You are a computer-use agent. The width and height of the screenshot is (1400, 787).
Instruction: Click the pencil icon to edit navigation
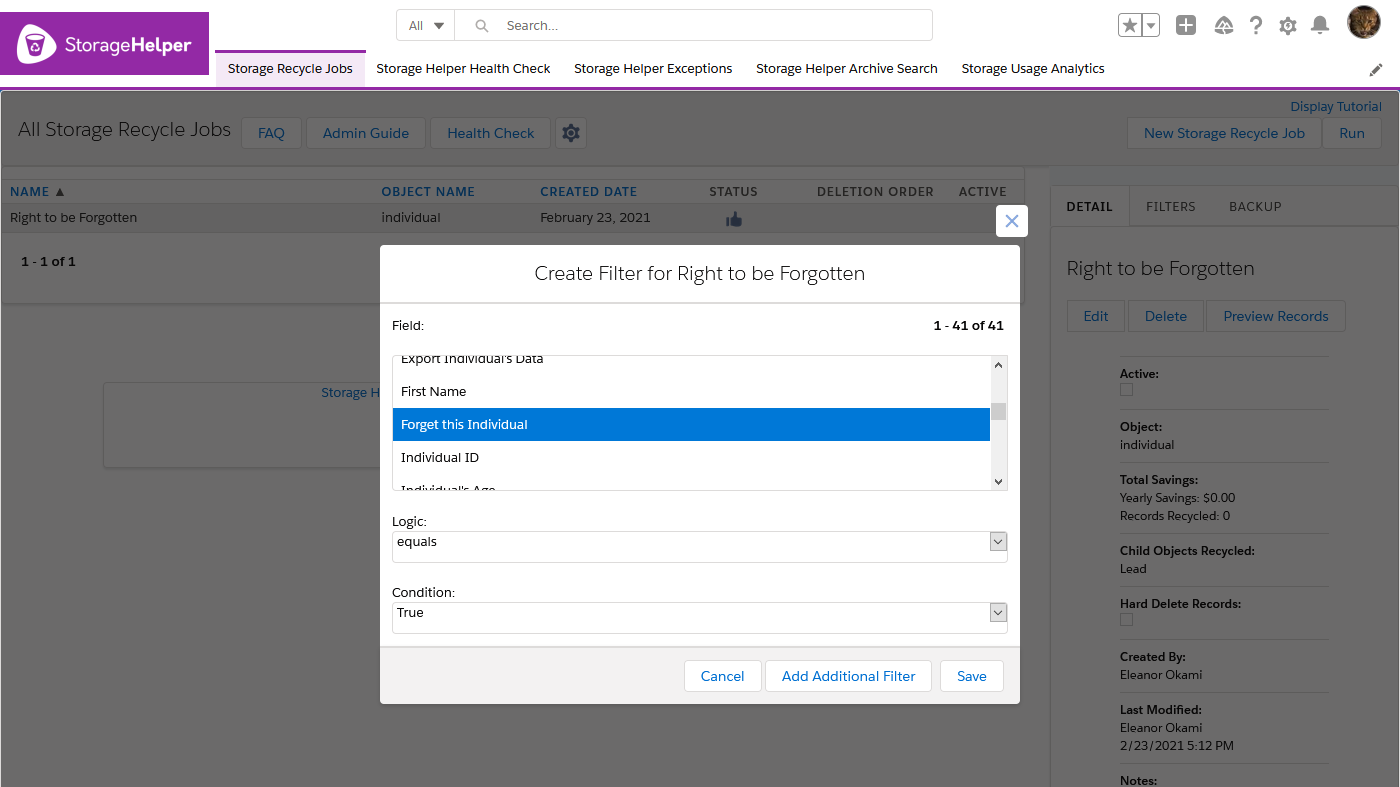[1376, 70]
